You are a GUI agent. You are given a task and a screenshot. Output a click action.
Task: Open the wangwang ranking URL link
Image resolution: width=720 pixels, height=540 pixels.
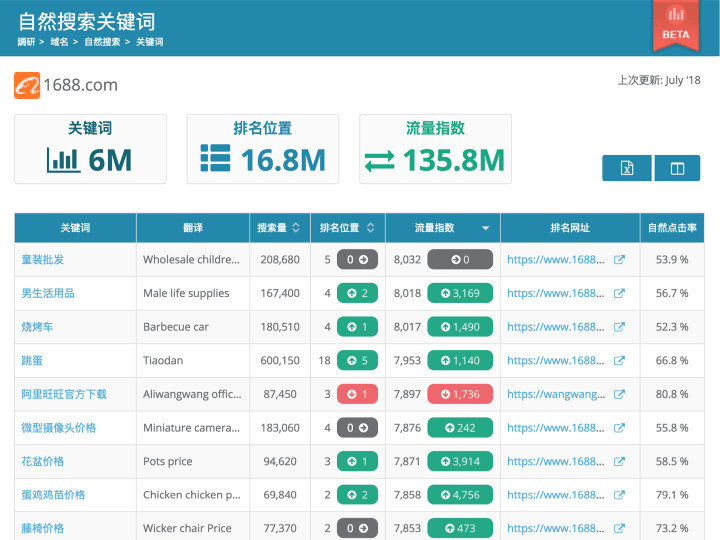pyautogui.click(x=556, y=394)
